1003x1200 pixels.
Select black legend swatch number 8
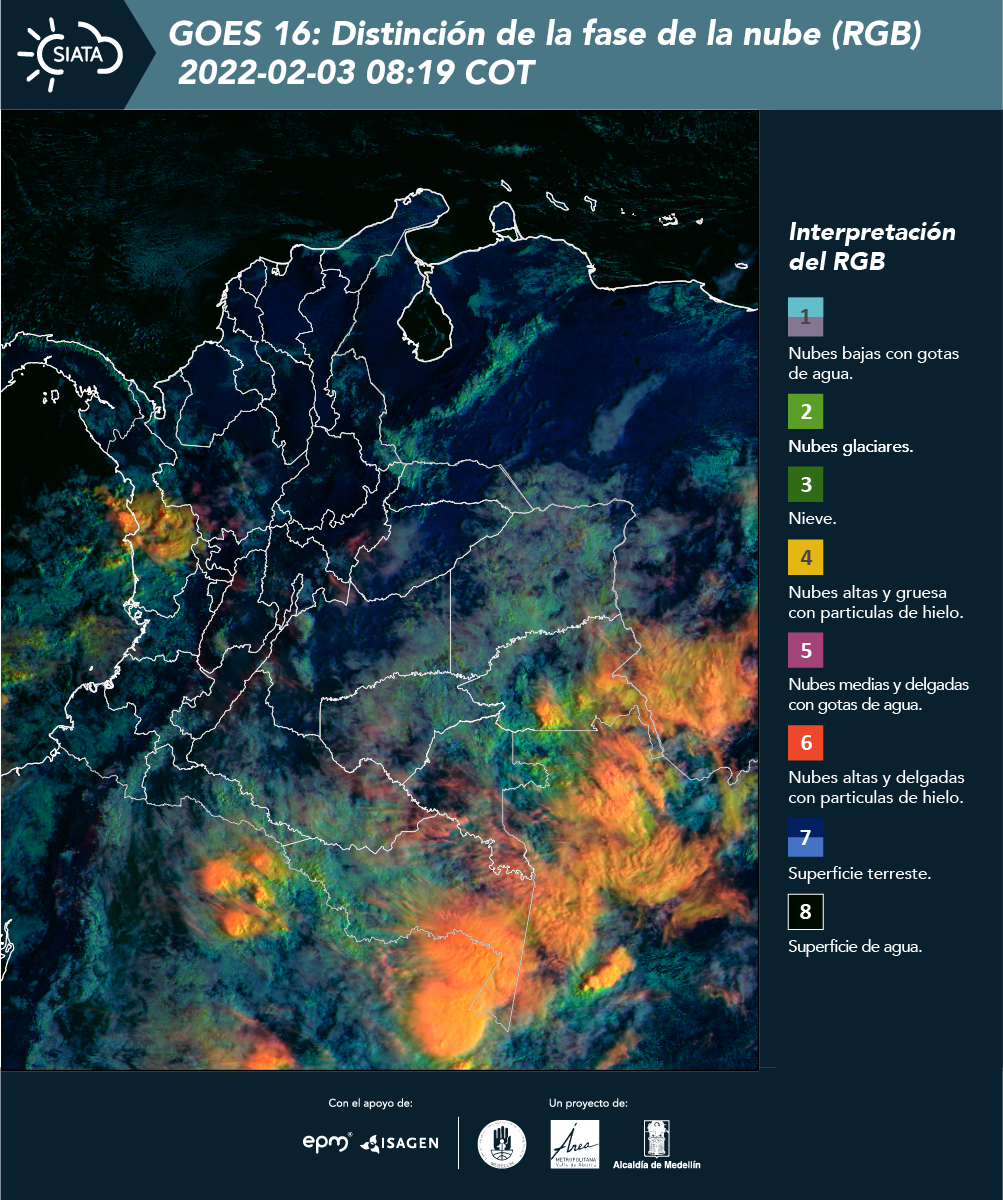(x=805, y=912)
